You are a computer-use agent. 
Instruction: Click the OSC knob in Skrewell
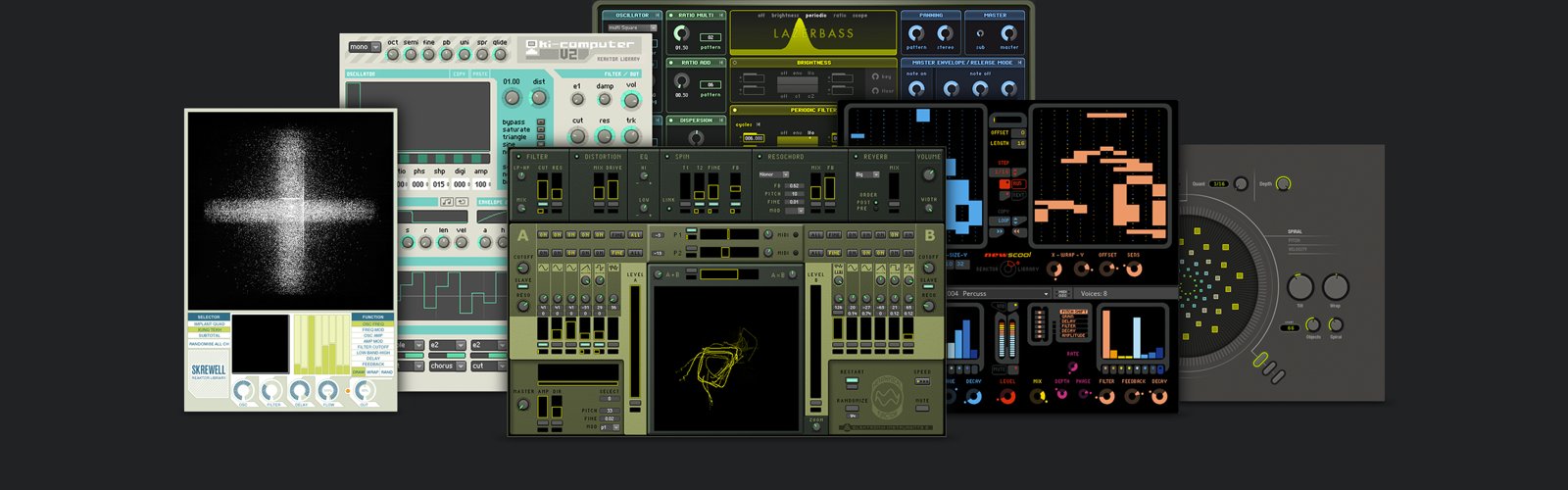(243, 391)
